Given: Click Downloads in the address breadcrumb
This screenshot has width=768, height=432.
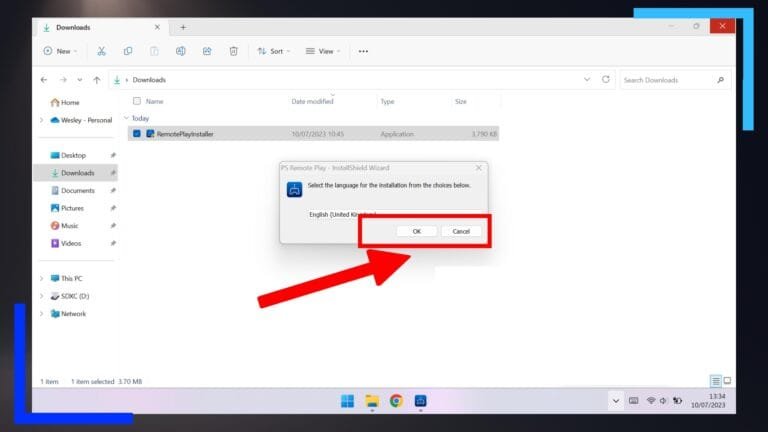Looking at the screenshot, I should coord(149,80).
